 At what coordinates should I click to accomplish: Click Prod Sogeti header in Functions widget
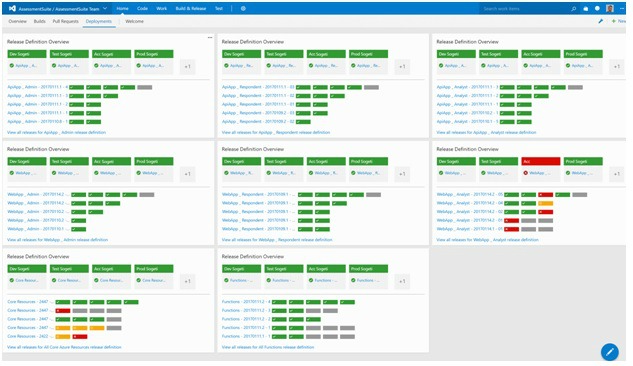[x=368, y=268]
